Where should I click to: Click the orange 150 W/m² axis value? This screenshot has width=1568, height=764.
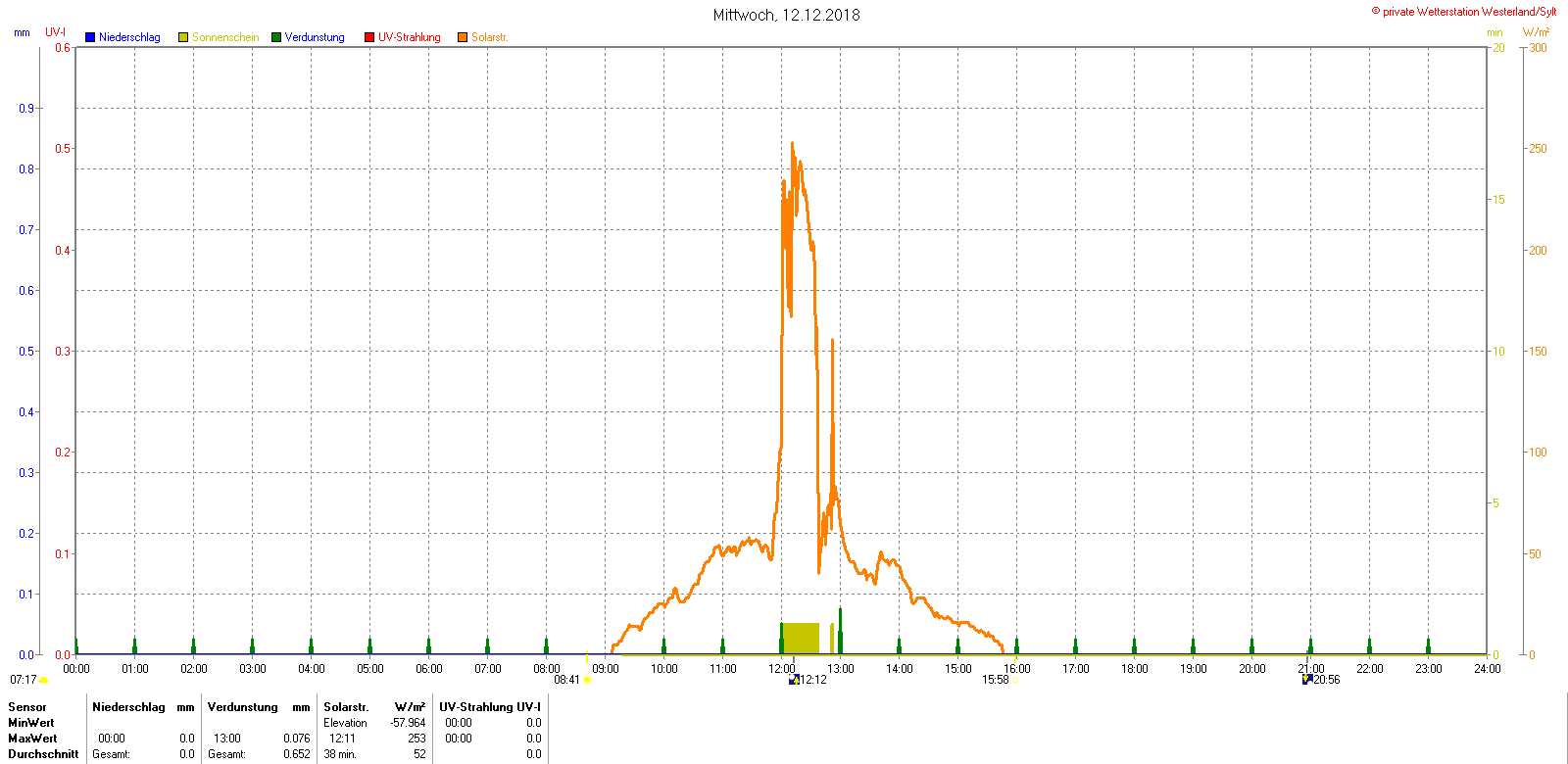tap(1539, 352)
